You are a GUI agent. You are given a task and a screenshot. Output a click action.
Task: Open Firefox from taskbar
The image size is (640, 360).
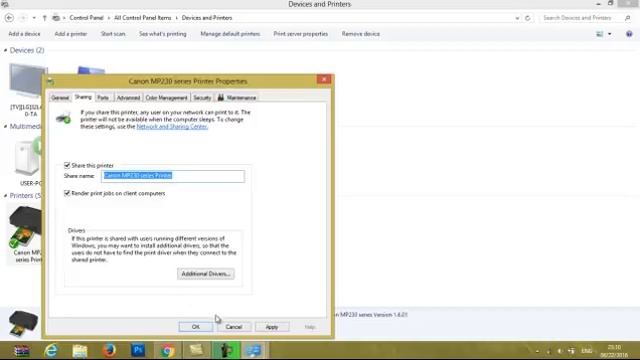point(109,351)
